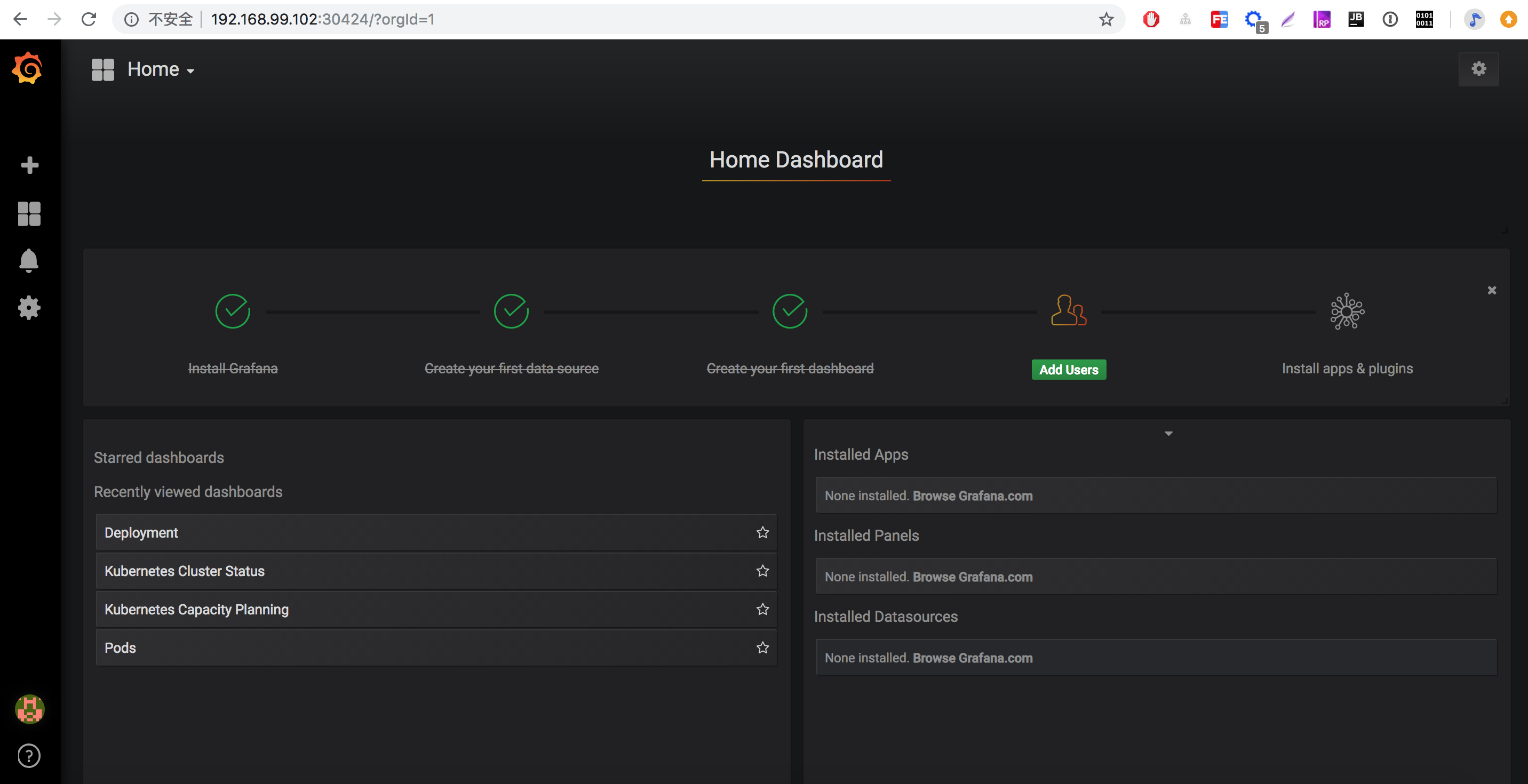Dismiss the getting started panel
1528x784 pixels.
pyautogui.click(x=1491, y=291)
